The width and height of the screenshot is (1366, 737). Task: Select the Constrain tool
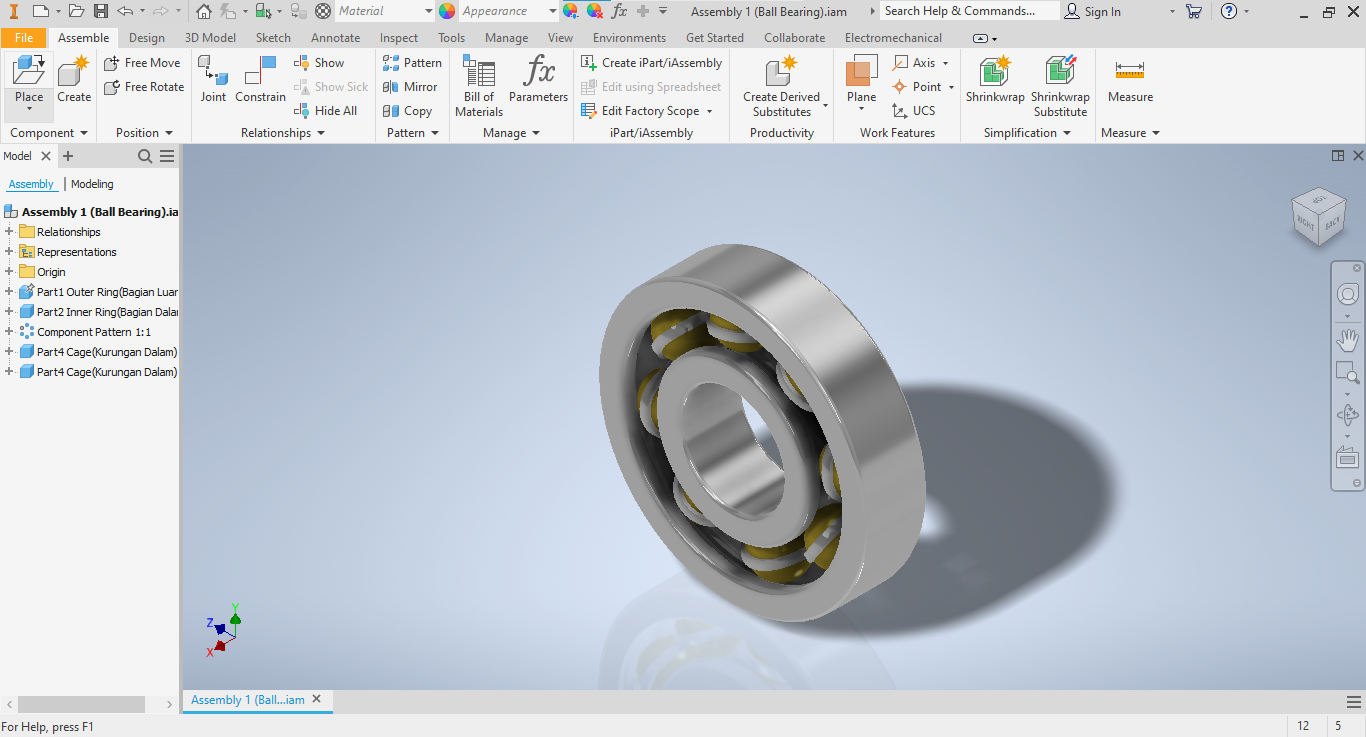tap(260, 78)
